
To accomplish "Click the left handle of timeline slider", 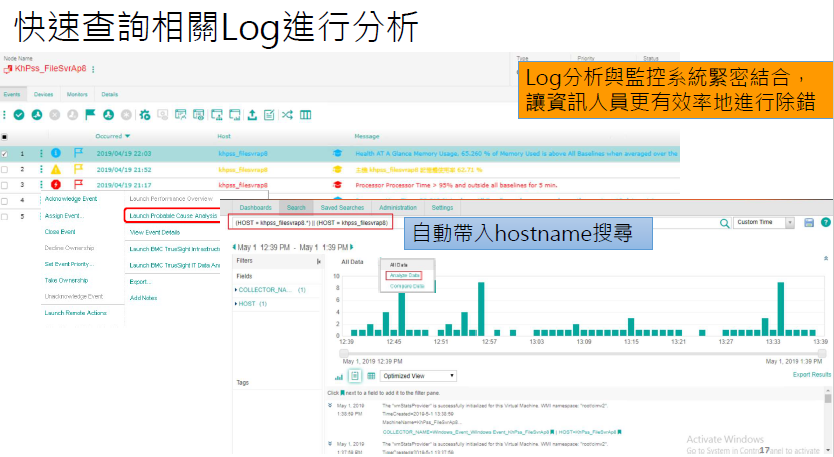I will (344, 353).
